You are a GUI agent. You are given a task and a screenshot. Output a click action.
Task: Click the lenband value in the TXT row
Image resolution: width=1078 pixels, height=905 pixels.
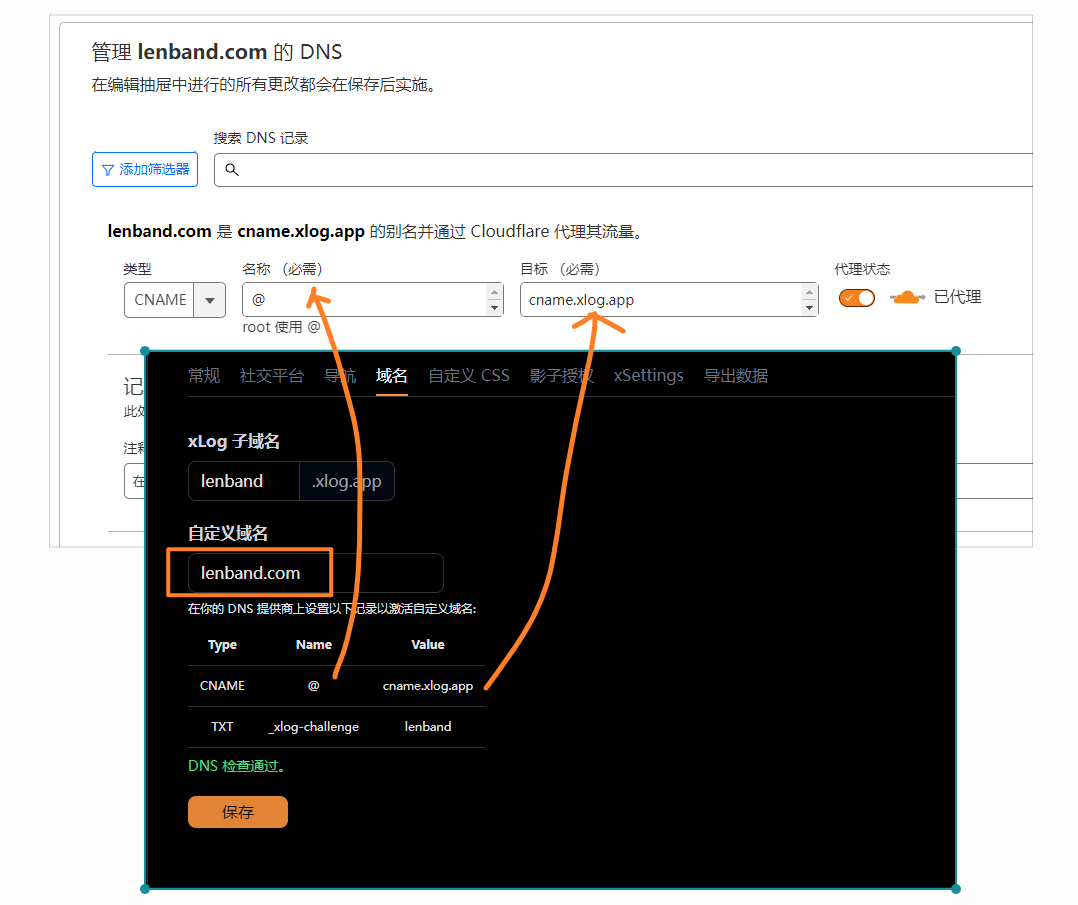428,727
